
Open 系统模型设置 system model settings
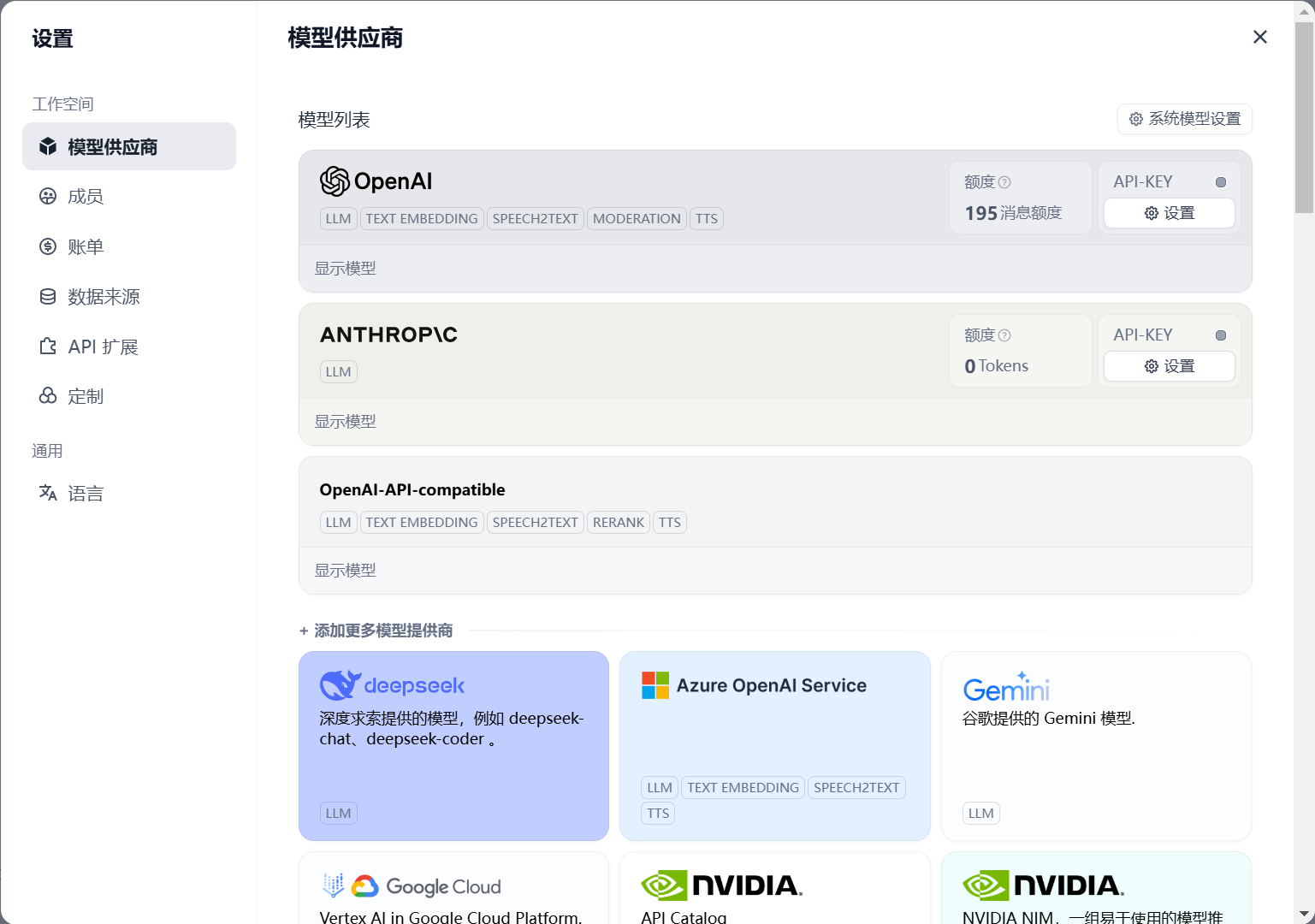1185,119
